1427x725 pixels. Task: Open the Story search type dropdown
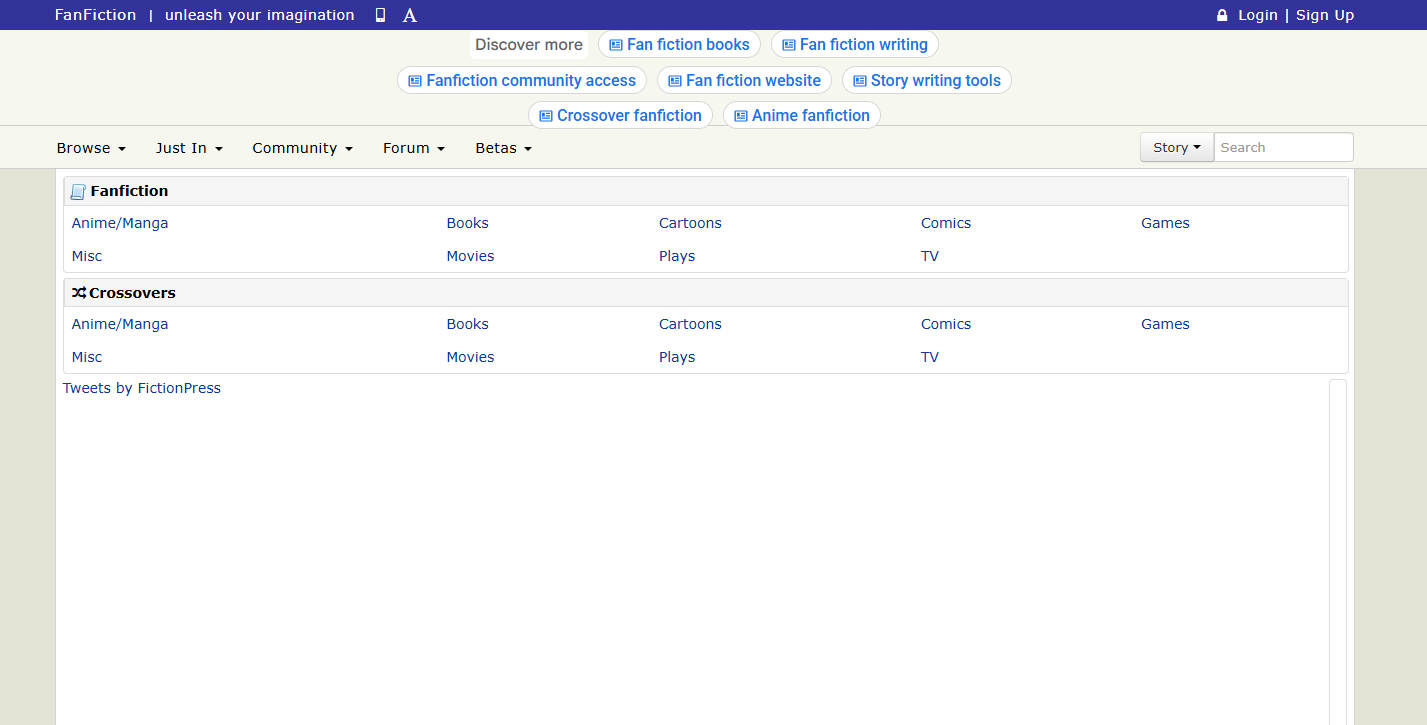pyautogui.click(x=1177, y=147)
